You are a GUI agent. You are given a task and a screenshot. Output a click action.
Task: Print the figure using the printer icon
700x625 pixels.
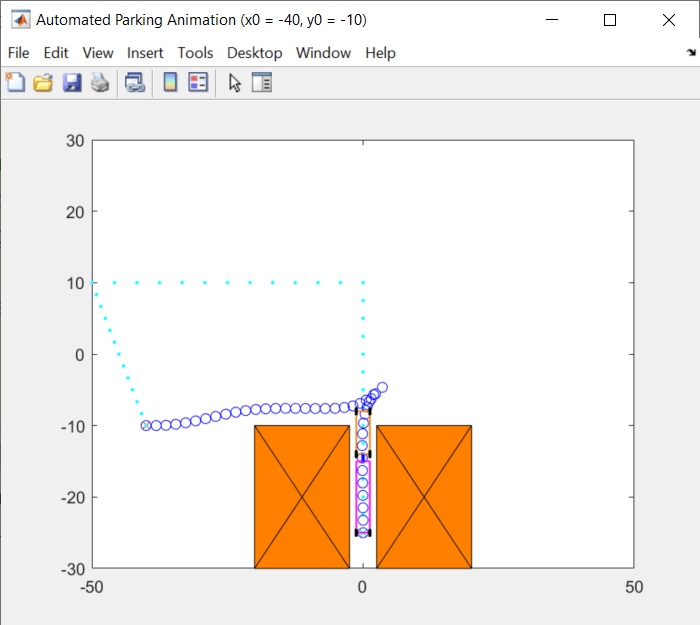click(x=100, y=83)
